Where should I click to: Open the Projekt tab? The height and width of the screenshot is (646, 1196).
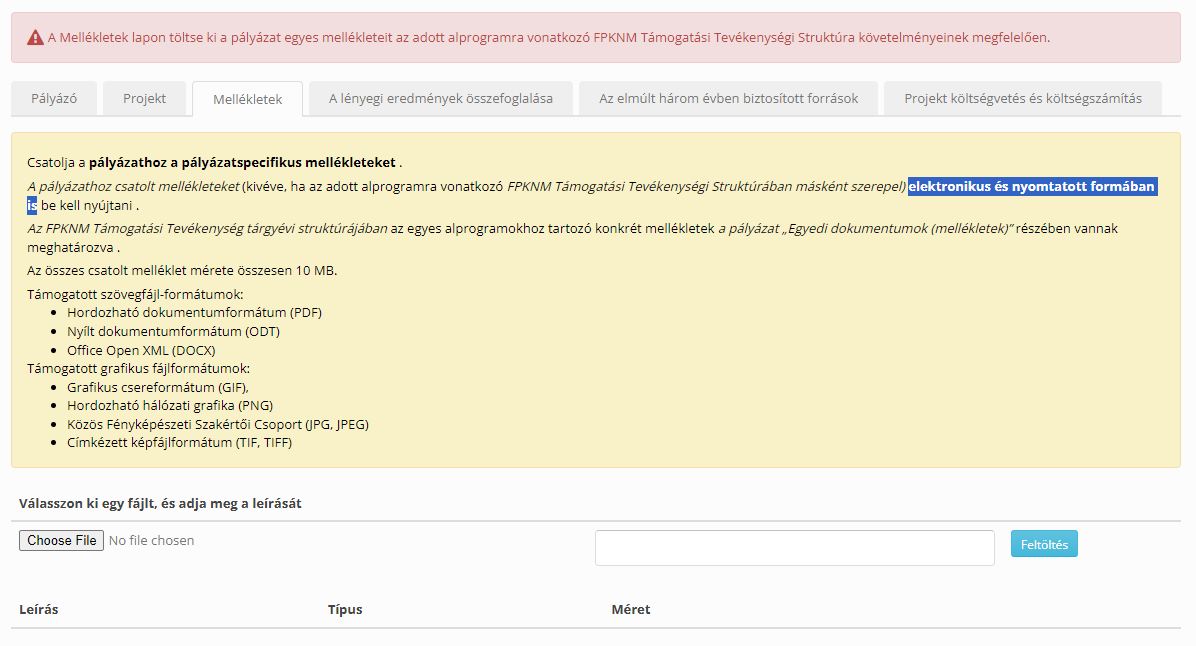(144, 99)
